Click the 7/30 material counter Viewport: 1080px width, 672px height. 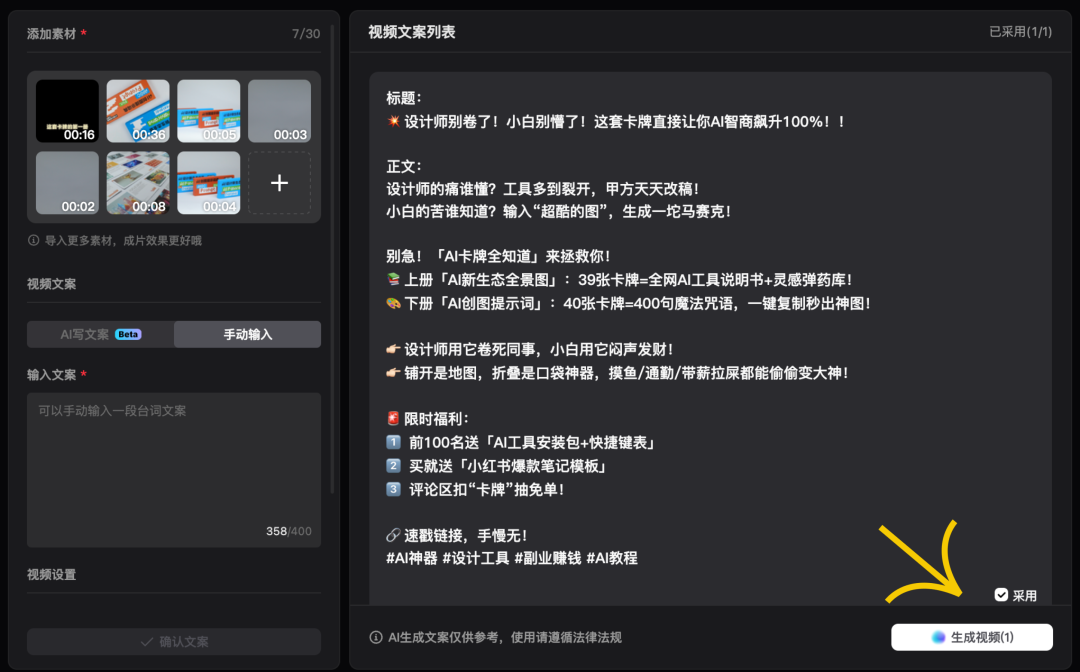(306, 34)
